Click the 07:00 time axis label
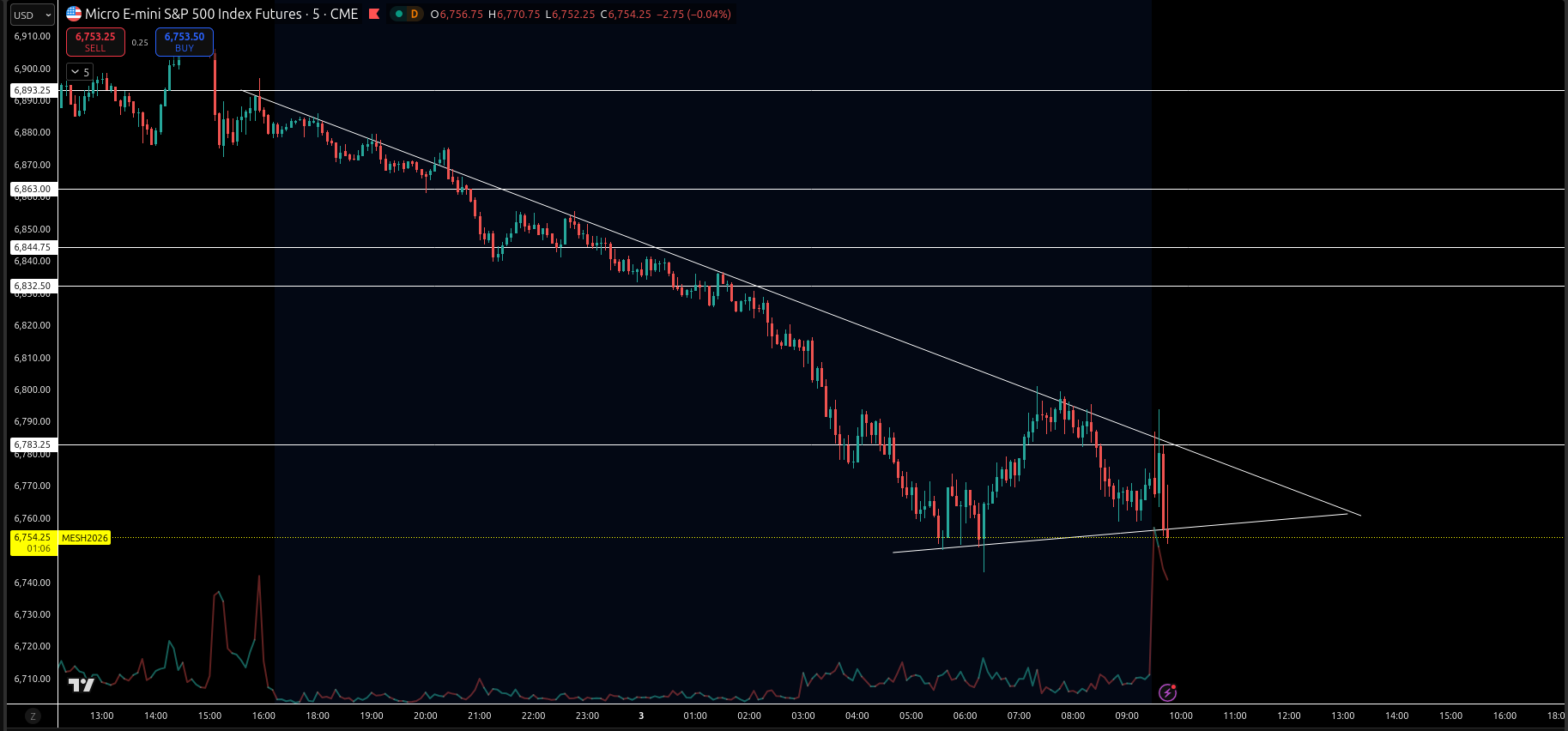This screenshot has height=731, width=1568. coord(1019,716)
